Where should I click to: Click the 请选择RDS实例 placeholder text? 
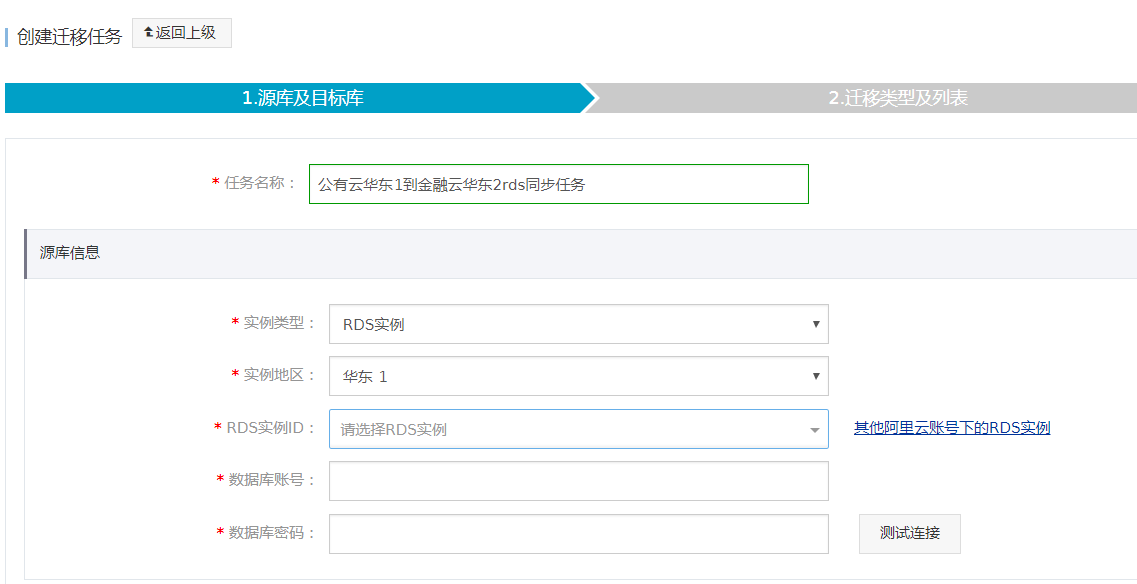[394, 430]
